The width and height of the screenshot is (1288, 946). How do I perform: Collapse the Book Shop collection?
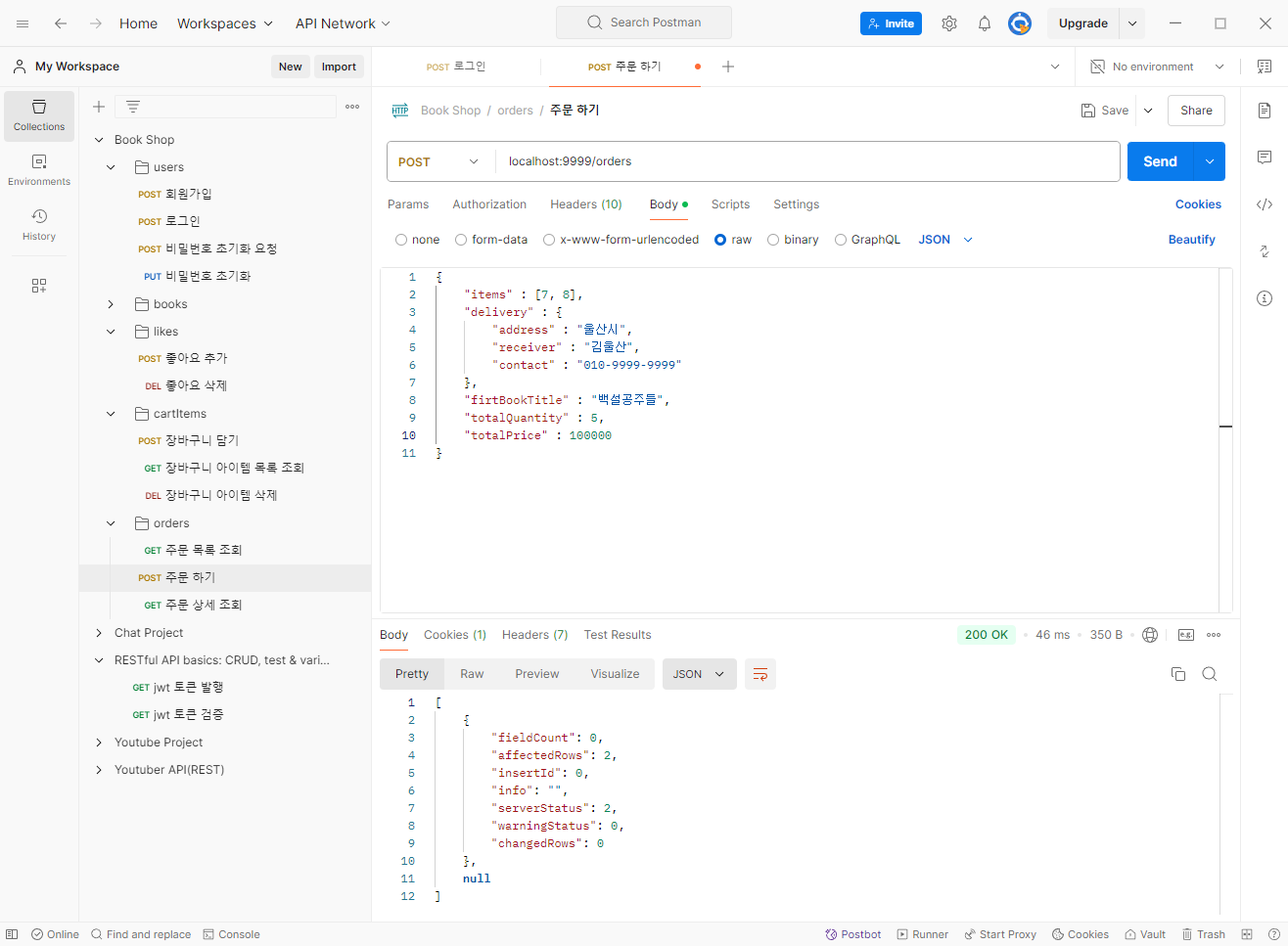[99, 140]
